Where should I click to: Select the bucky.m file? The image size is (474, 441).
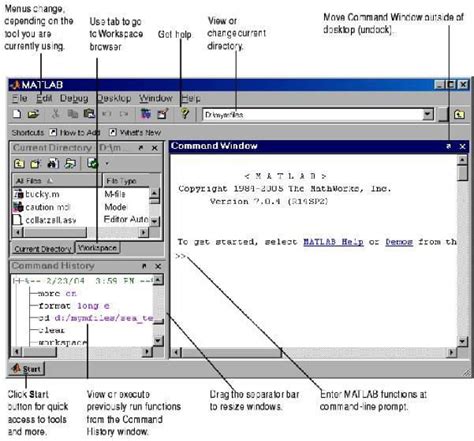tap(37, 194)
